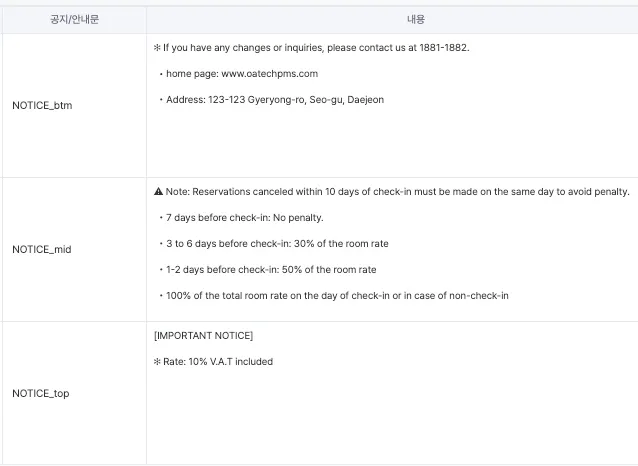Open the www.oatechpms.com home page address
The image size is (638, 466).
[x=269, y=74]
